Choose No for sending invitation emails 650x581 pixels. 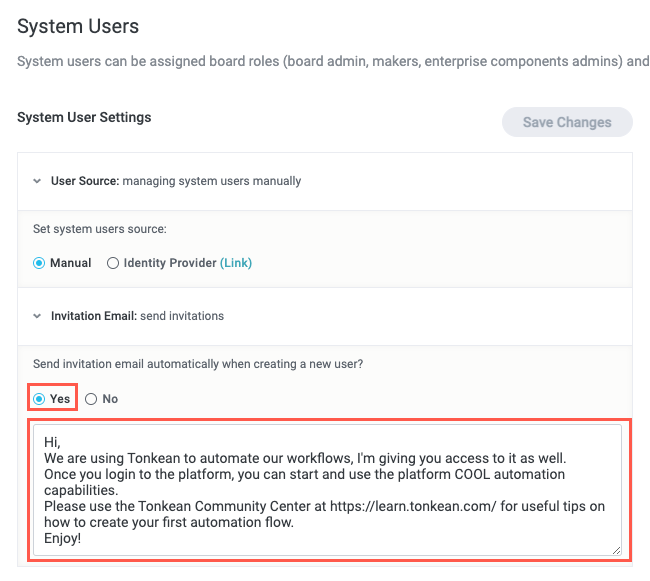(x=91, y=398)
